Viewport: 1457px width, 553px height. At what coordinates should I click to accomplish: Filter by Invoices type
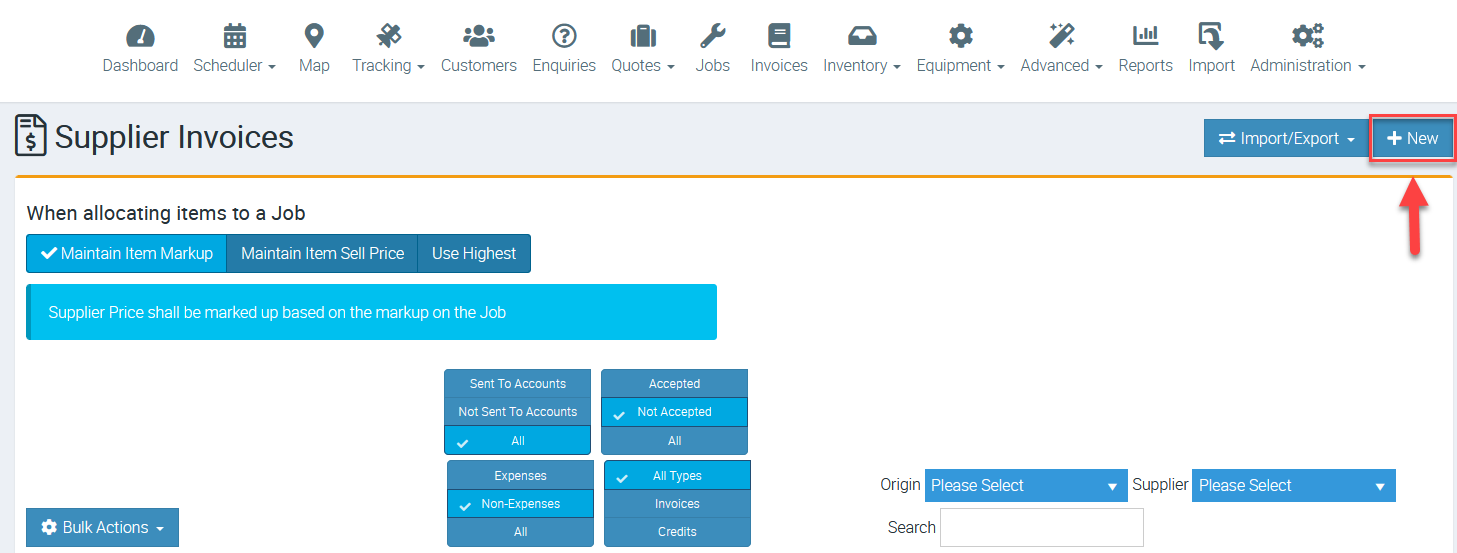coord(677,504)
